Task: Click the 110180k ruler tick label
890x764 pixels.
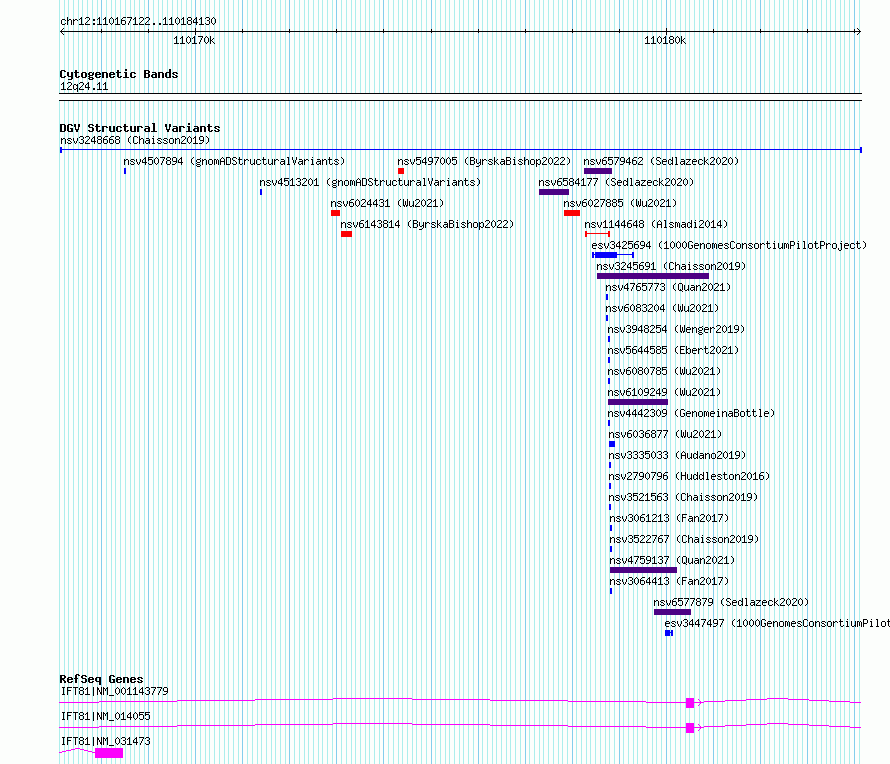Action: pyautogui.click(x=665, y=40)
